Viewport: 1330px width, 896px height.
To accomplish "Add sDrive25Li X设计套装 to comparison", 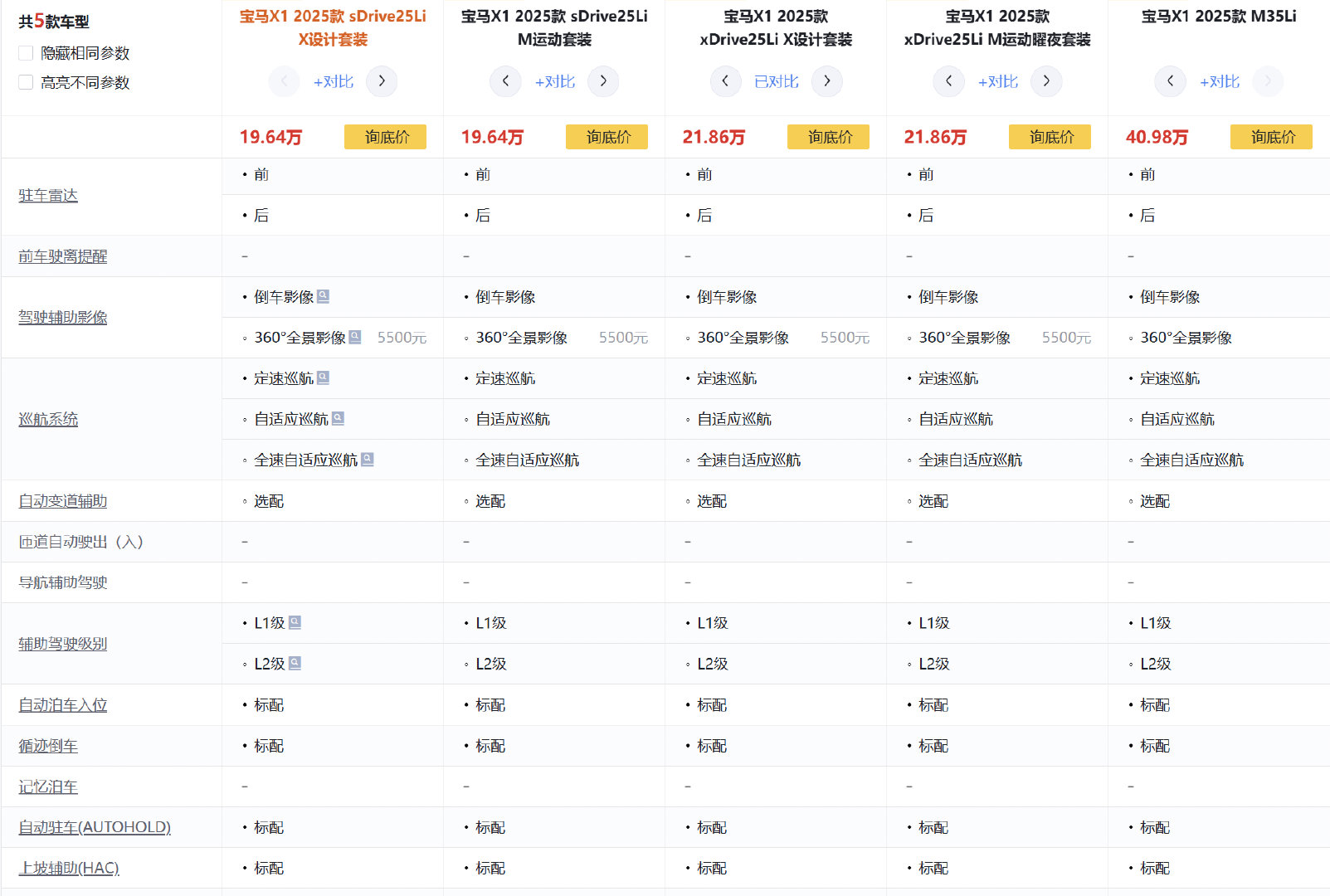I will coord(334,81).
